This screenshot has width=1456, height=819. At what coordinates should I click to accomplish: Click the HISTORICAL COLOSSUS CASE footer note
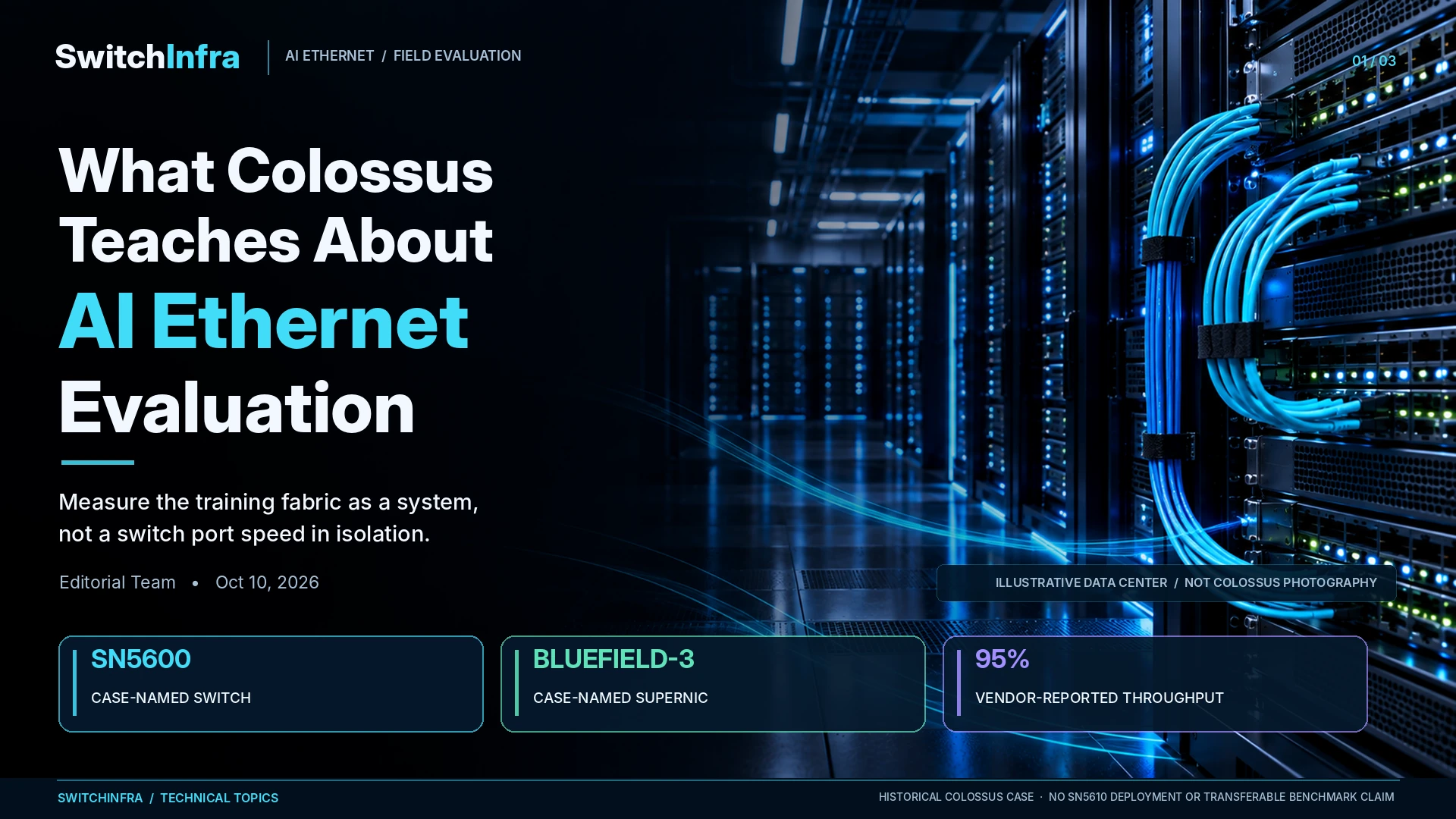click(955, 797)
